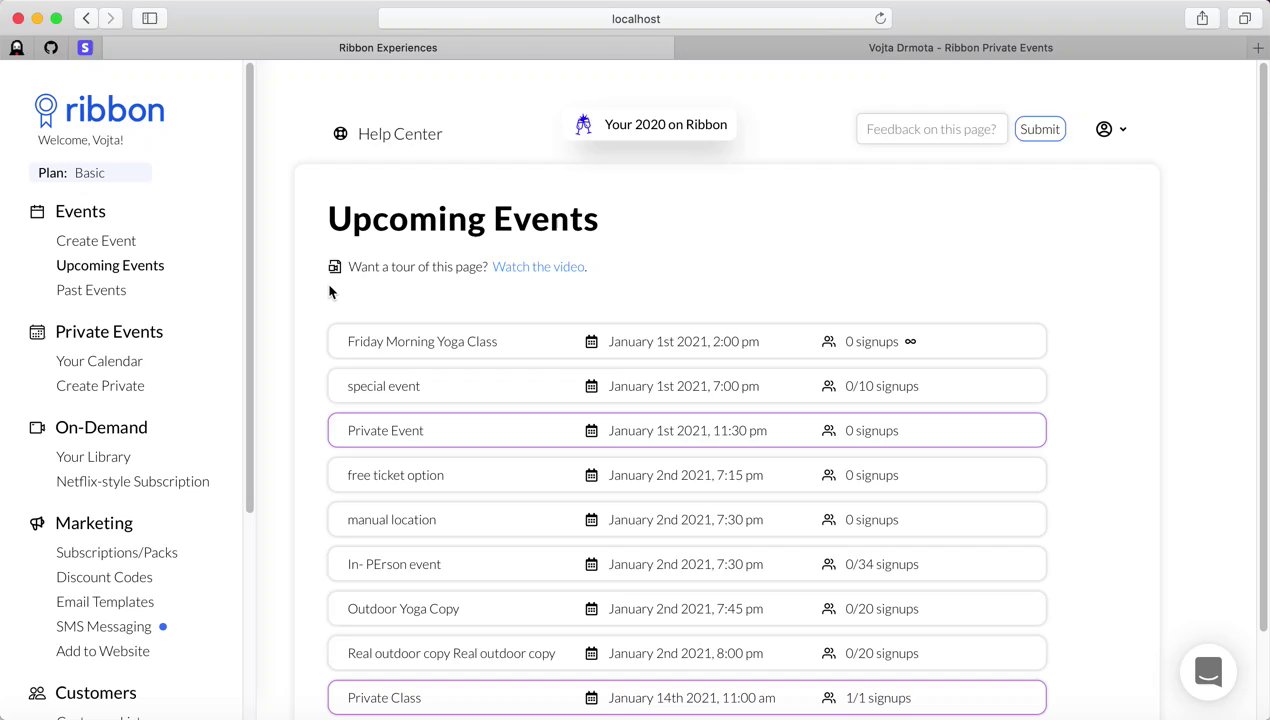Follow the "Watch the video" link
The image size is (1270, 720).
(538, 267)
